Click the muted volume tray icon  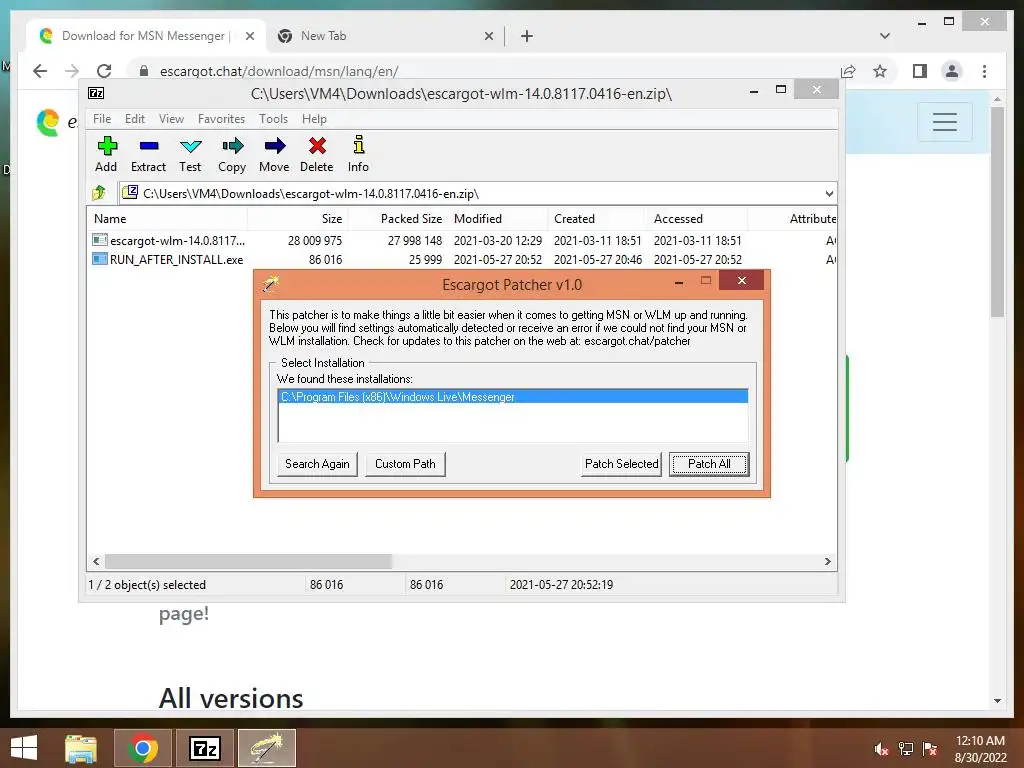881,749
